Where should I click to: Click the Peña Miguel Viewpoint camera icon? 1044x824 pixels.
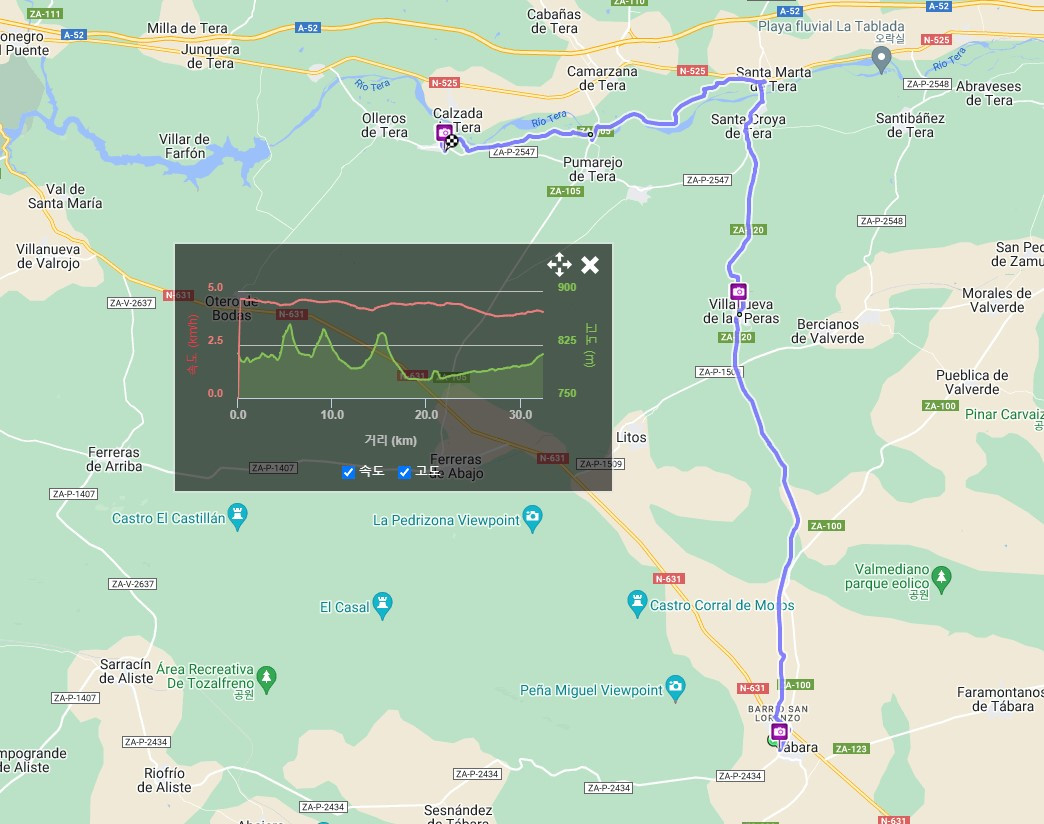point(675,688)
